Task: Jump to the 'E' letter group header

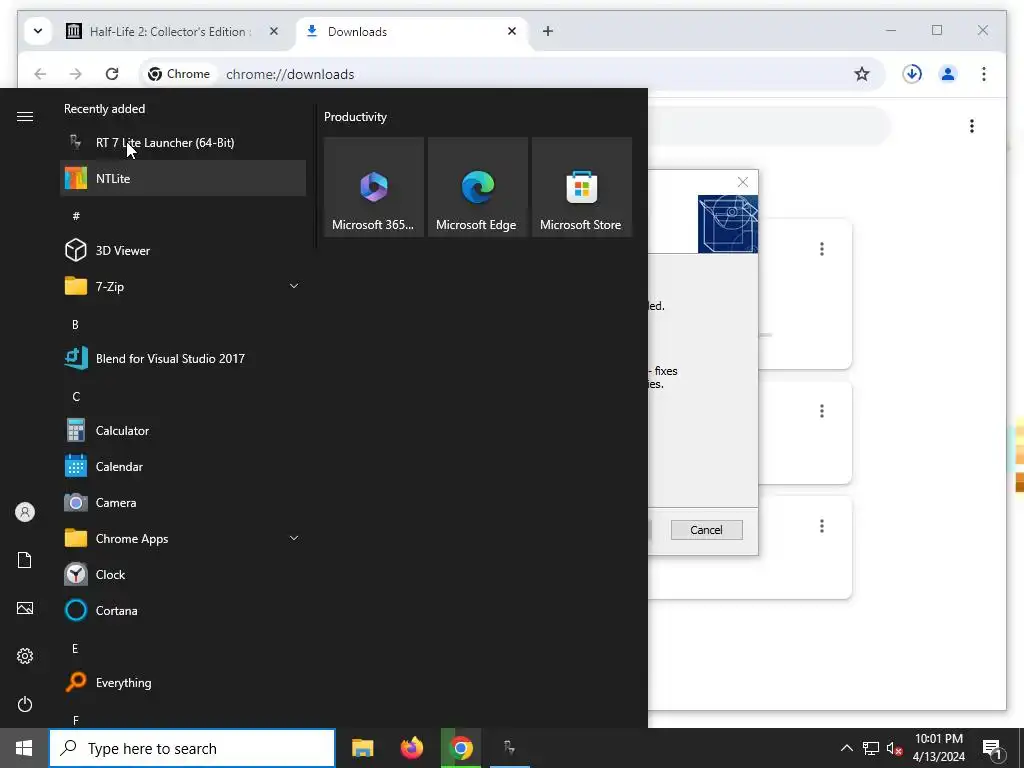Action: [x=75, y=648]
